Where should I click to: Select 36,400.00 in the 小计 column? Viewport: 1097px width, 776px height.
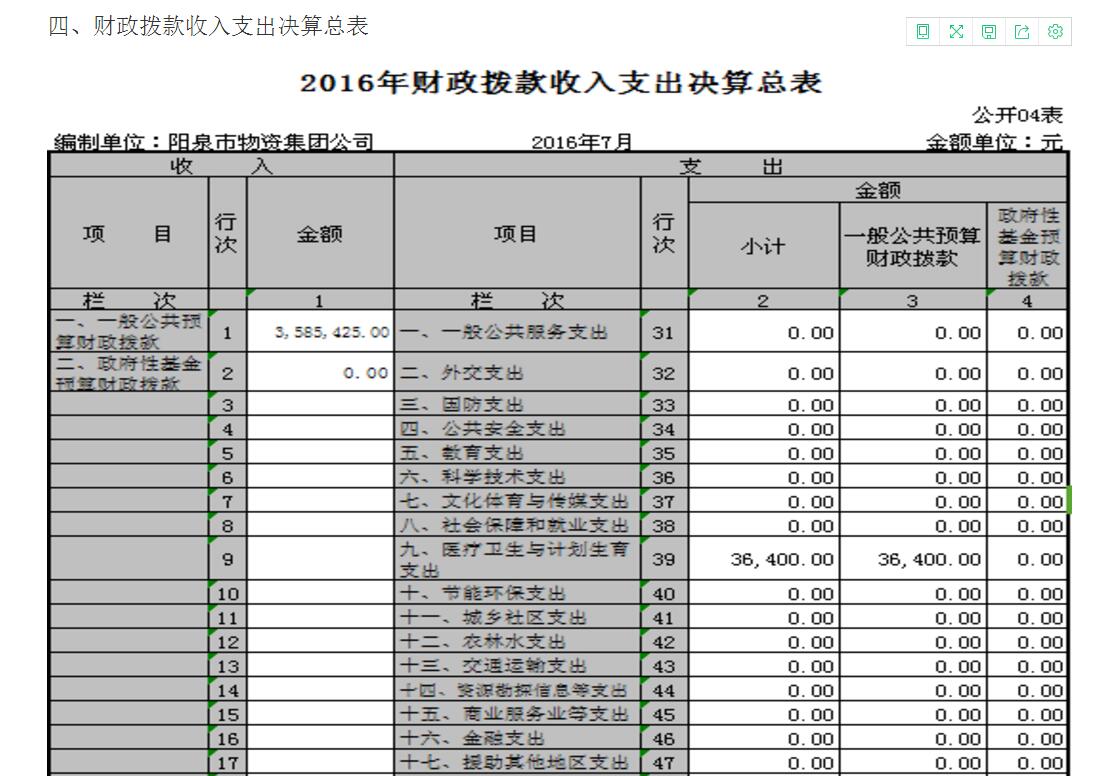[x=781, y=560]
